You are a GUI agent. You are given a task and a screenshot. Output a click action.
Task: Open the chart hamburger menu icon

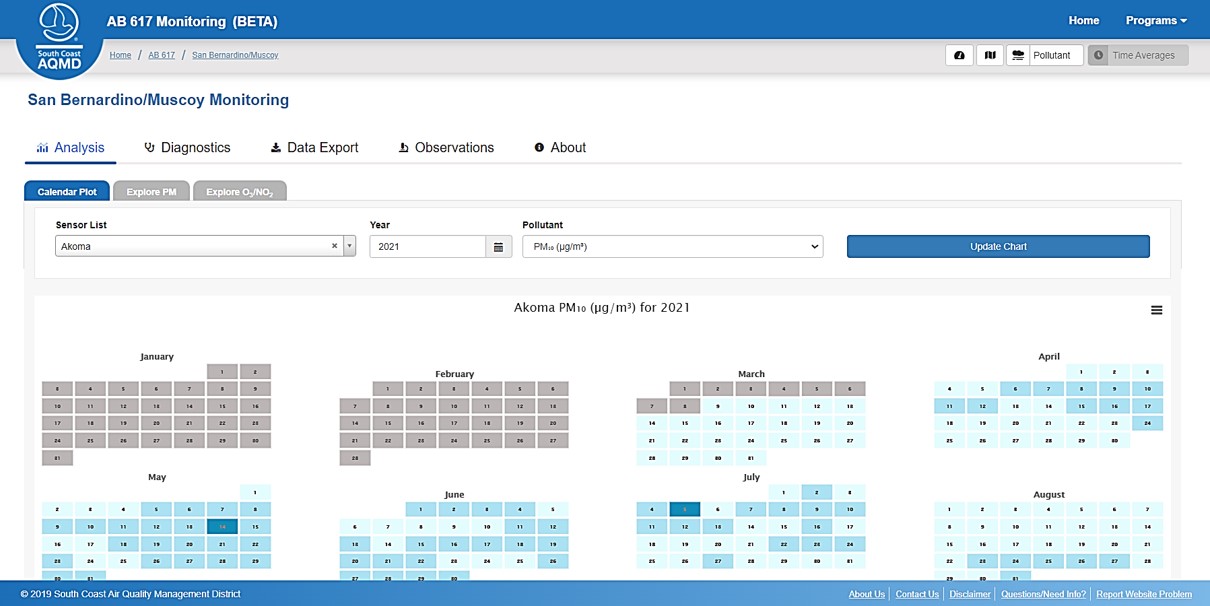pos(1156,310)
